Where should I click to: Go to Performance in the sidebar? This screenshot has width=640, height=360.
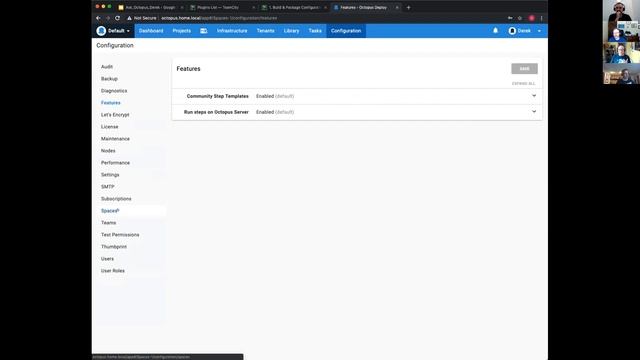(x=115, y=163)
